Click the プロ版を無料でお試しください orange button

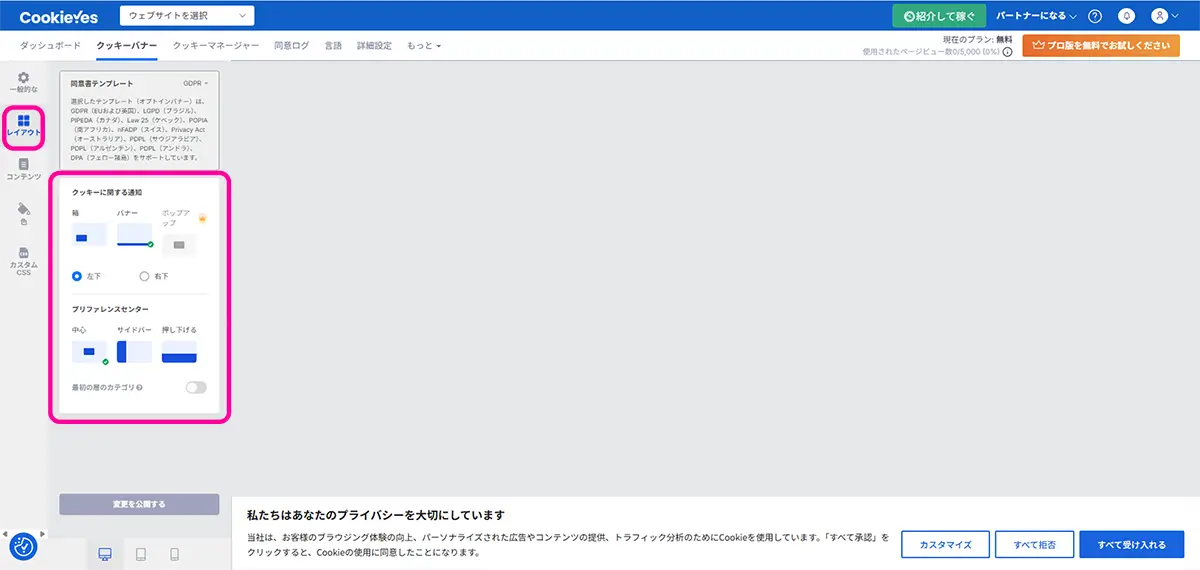1101,45
